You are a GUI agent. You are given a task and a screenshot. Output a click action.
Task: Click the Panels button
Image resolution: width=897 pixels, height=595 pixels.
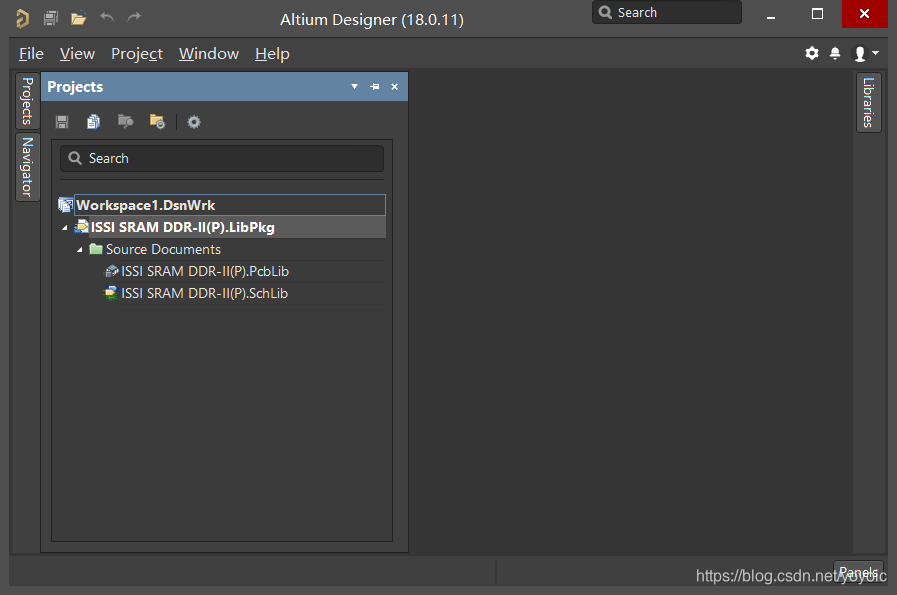click(x=858, y=572)
